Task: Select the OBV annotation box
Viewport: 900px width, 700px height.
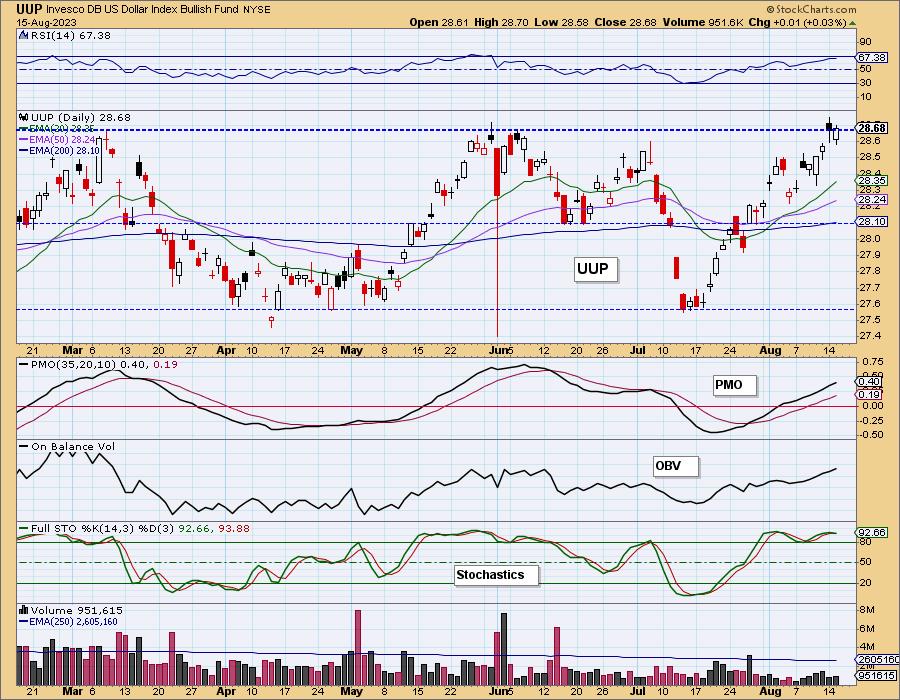Action: [x=676, y=466]
